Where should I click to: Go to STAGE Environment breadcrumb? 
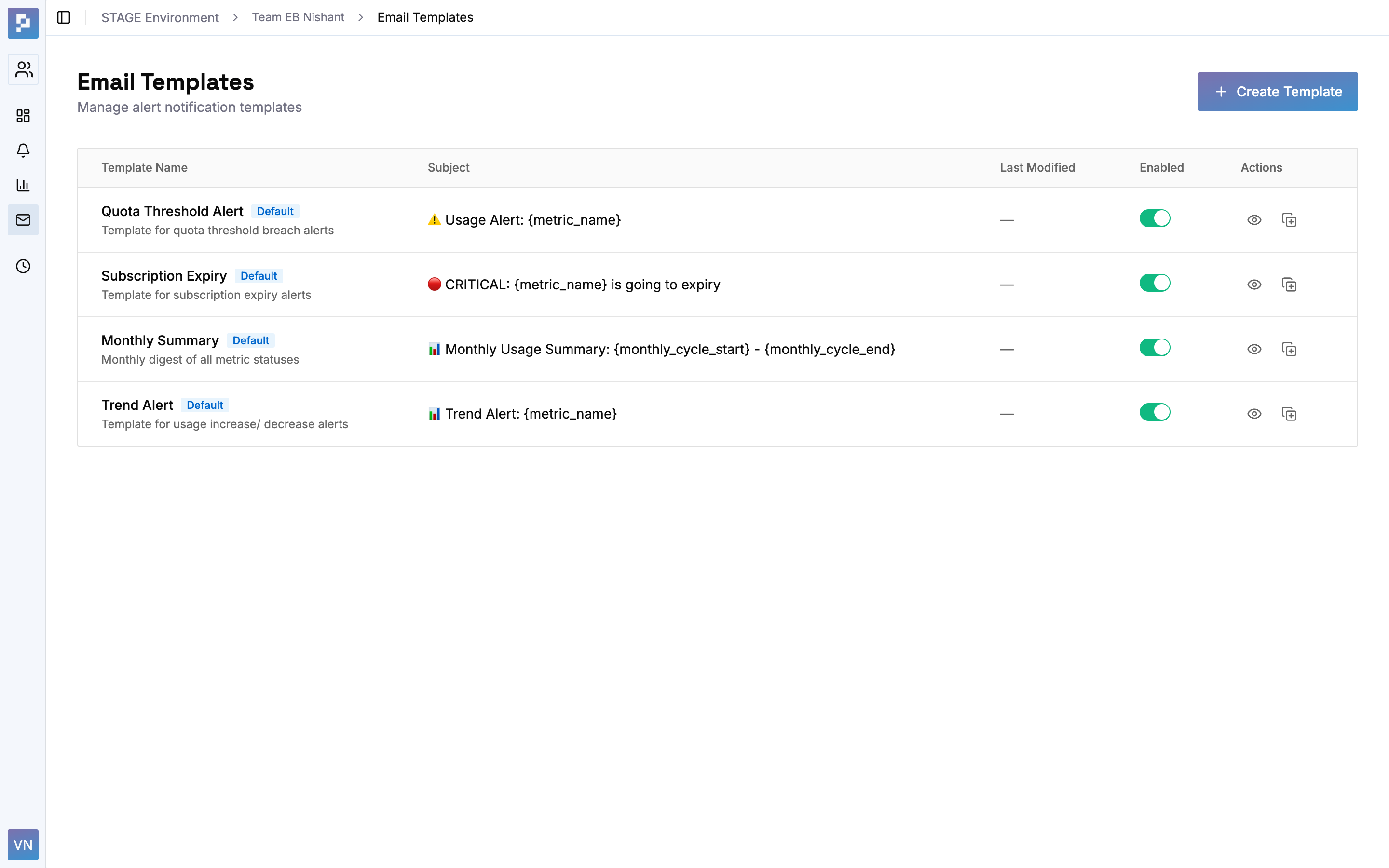pyautogui.click(x=160, y=17)
